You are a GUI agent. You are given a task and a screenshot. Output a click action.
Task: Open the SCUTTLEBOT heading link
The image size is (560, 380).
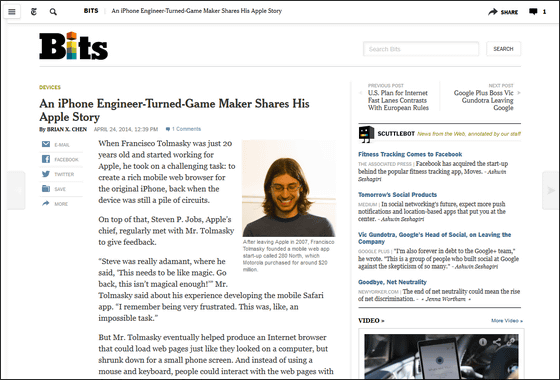point(396,134)
